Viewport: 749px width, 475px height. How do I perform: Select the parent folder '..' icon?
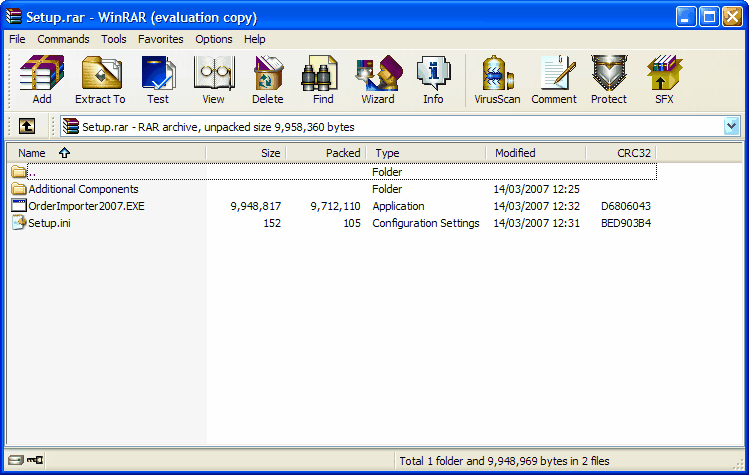(x=19, y=171)
